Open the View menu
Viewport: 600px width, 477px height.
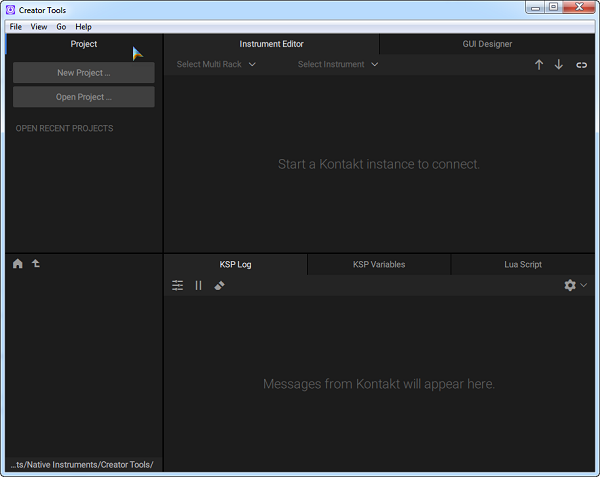39,27
